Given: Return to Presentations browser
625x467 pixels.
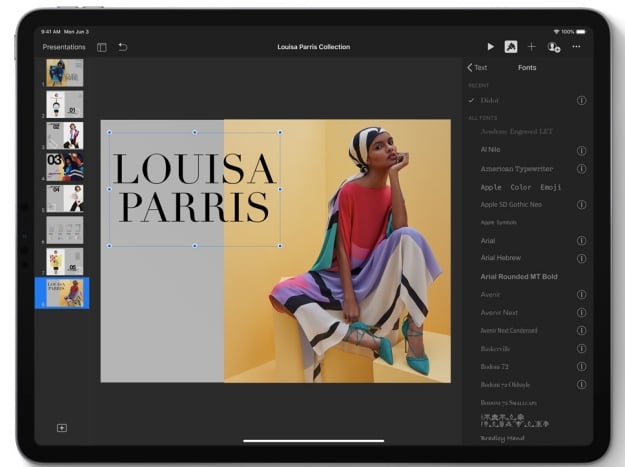Looking at the screenshot, I should (x=64, y=47).
